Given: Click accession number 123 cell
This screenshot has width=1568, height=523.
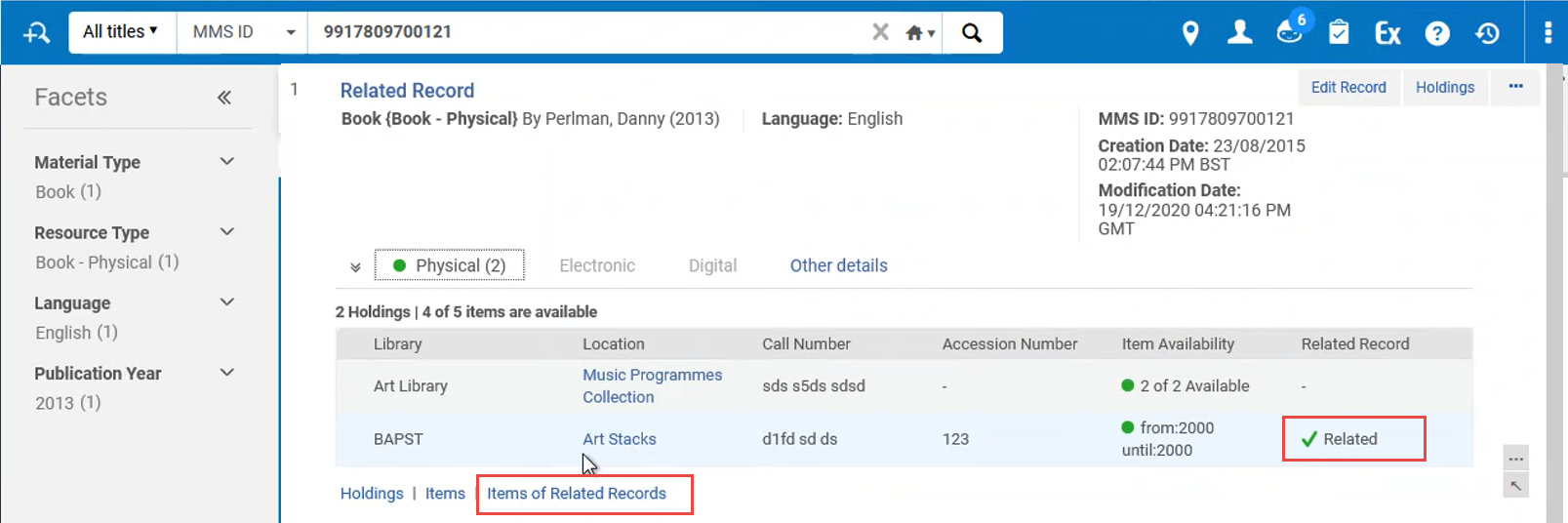Looking at the screenshot, I should [x=955, y=439].
